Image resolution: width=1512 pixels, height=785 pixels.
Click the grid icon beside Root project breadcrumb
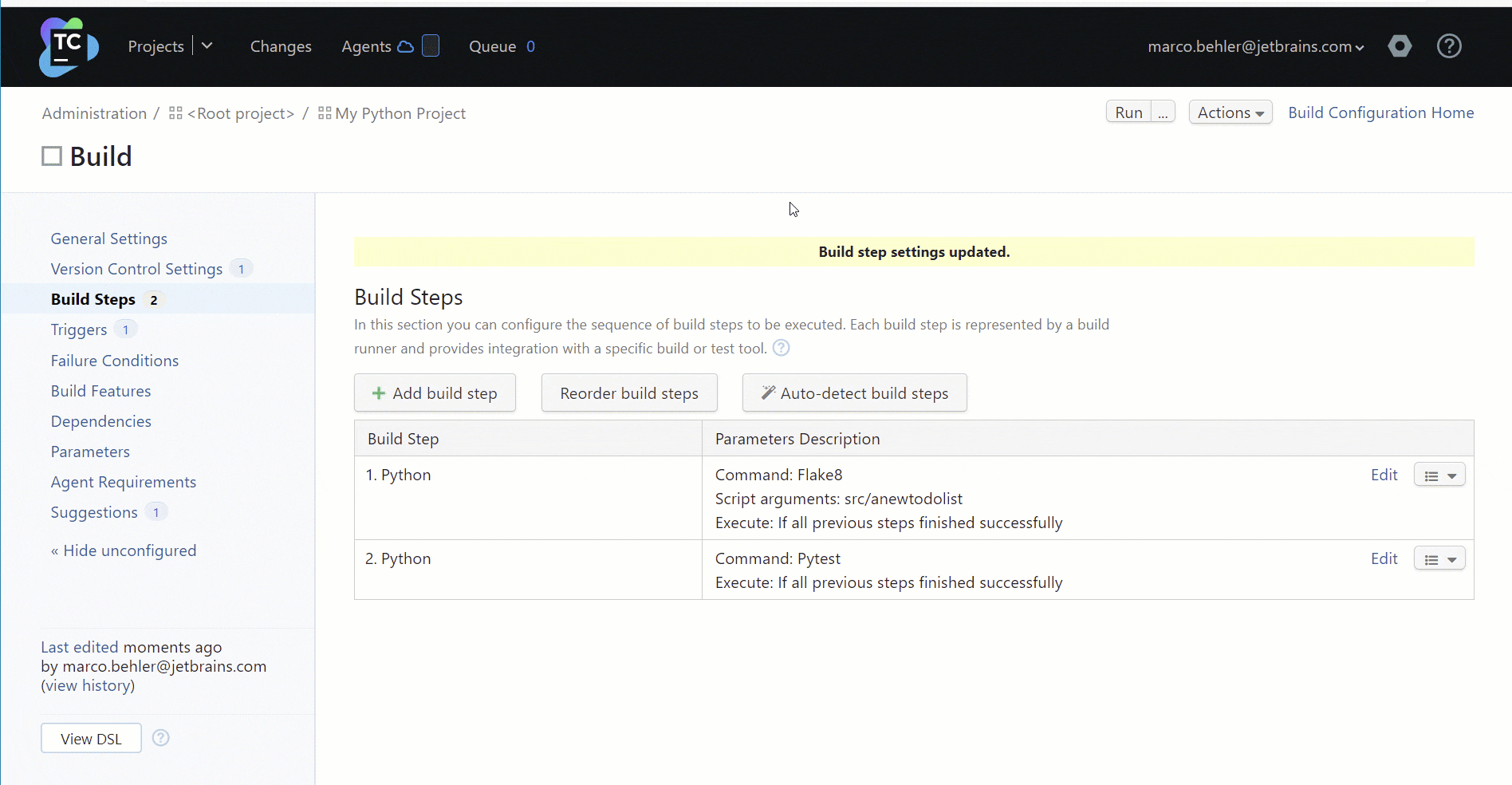tap(175, 112)
